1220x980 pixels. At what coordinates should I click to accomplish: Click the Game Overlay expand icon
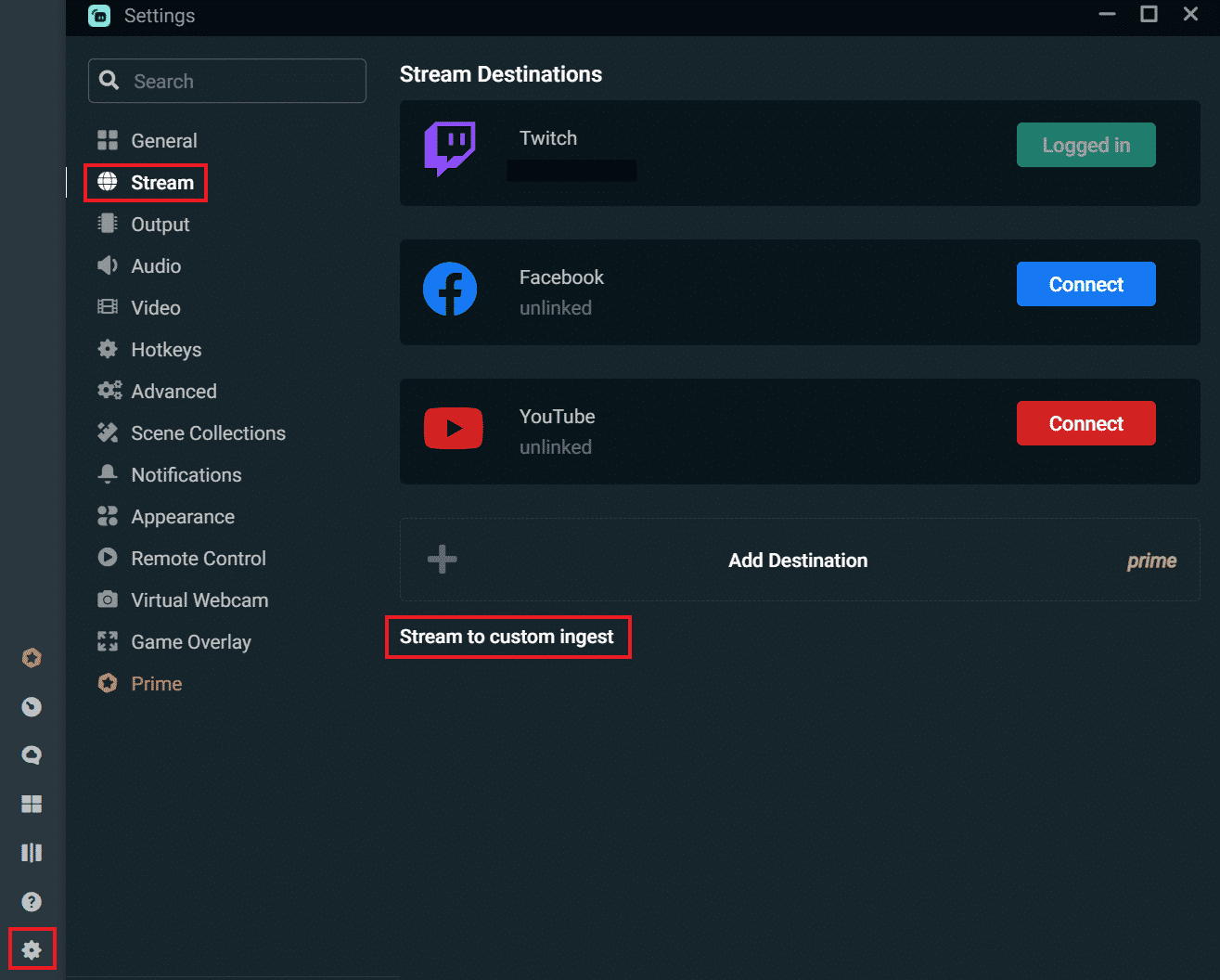108,641
